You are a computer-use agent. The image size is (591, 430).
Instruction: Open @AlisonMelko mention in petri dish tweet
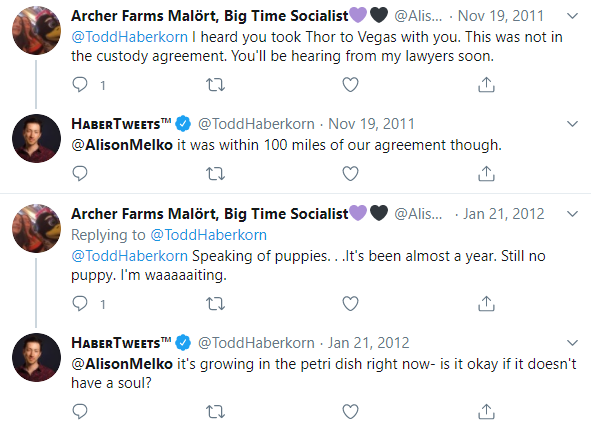click(x=122, y=364)
